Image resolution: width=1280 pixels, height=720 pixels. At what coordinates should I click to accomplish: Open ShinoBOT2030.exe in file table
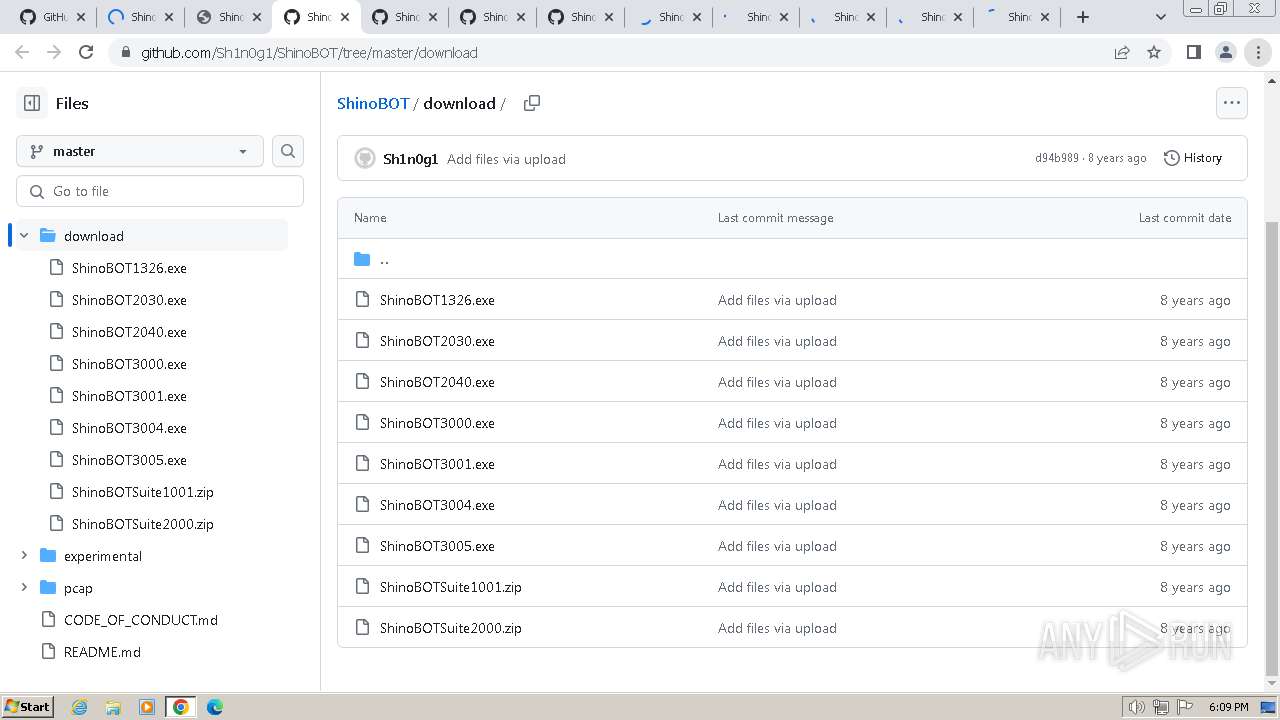point(437,341)
